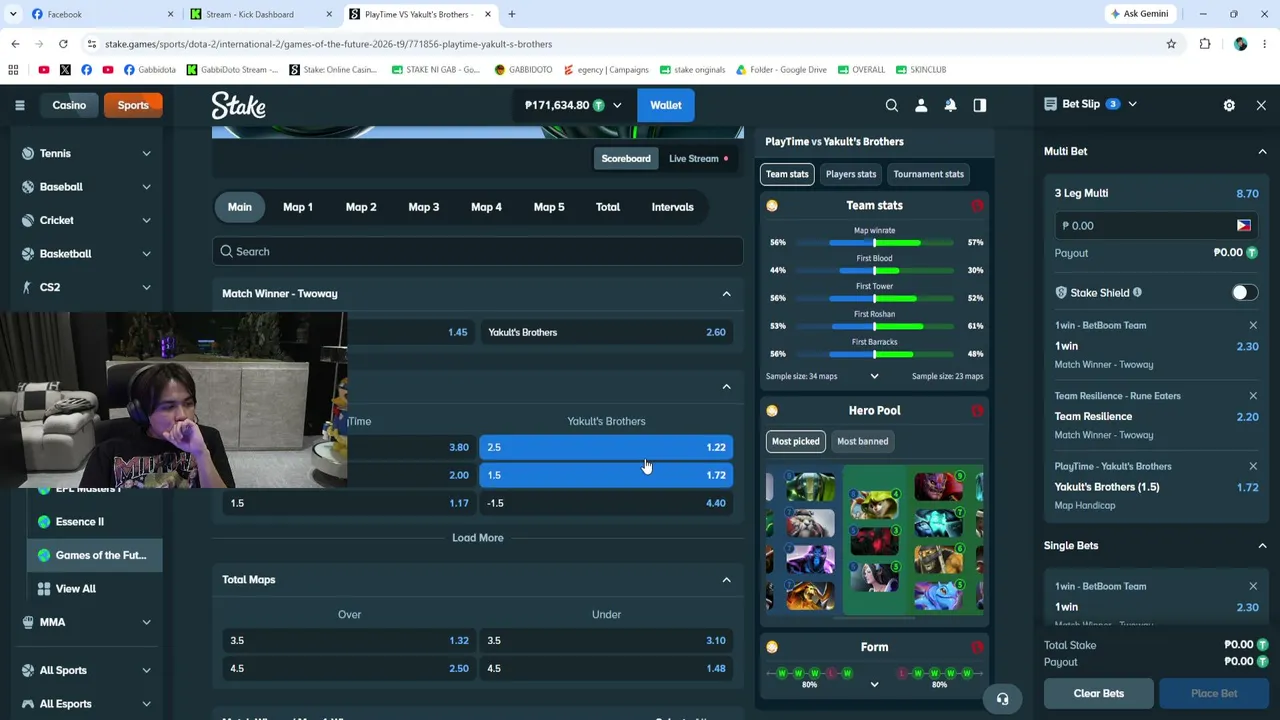Screen dimensions: 1280x720
Task: Remove the 1win single bet
Action: coord(1253,586)
